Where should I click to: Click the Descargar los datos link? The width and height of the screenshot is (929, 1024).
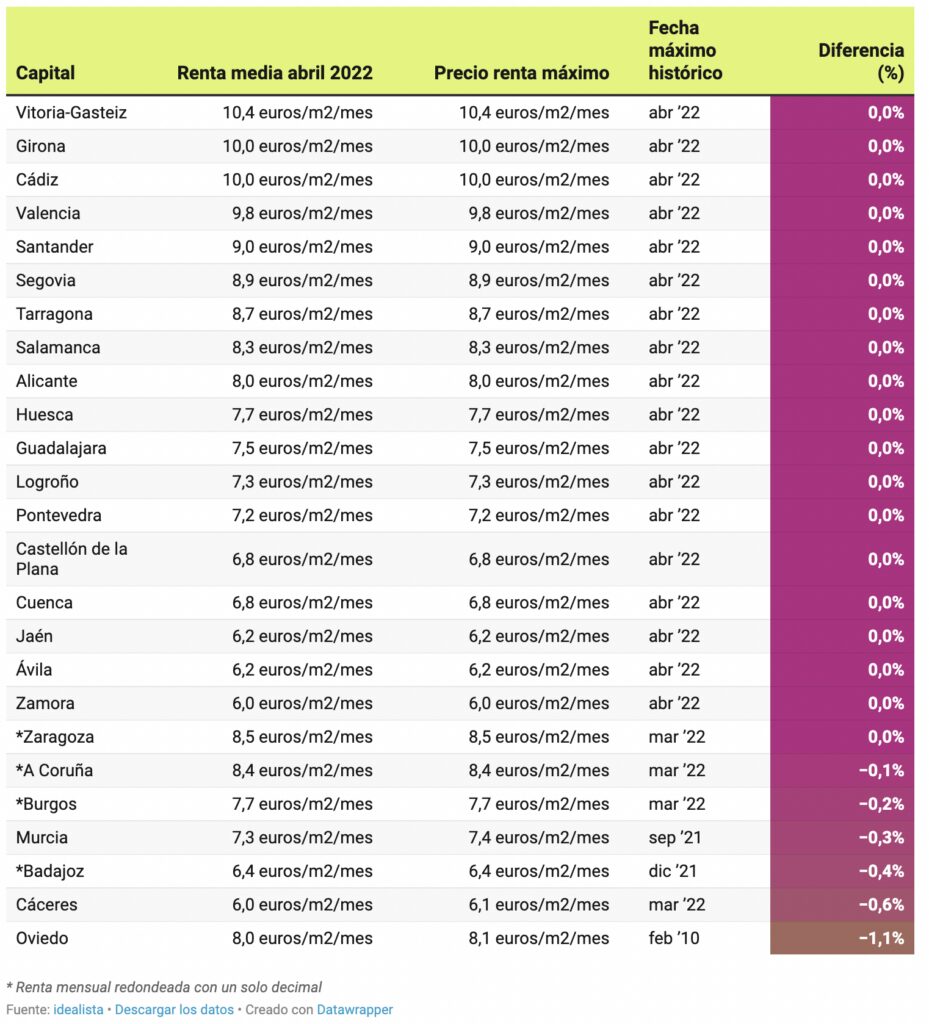tap(174, 1010)
